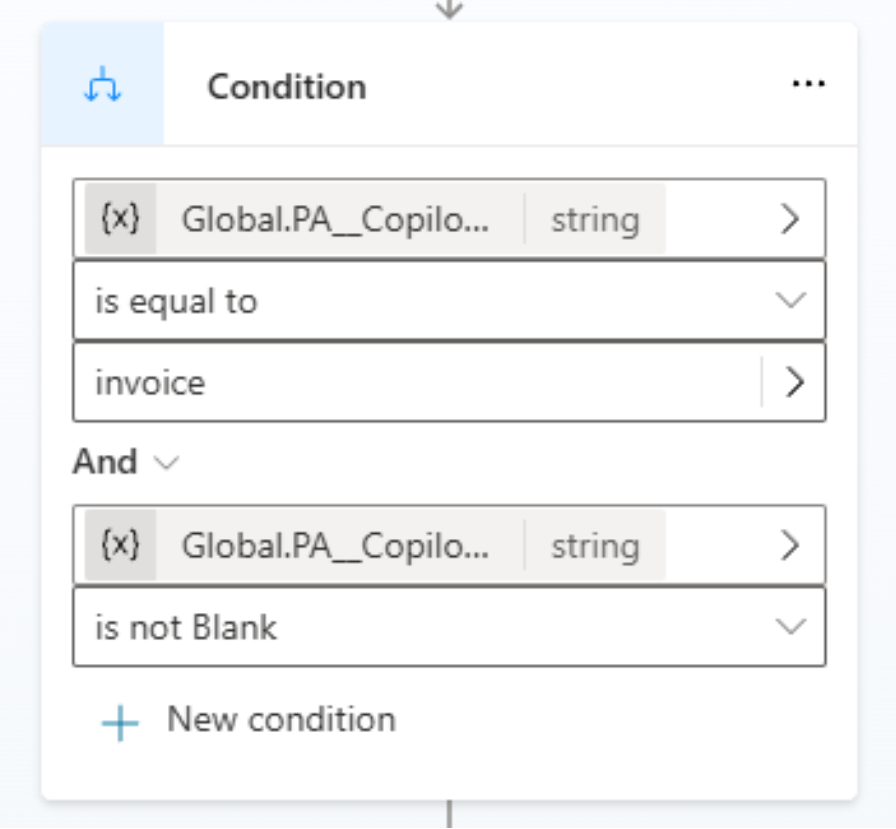Open the 'is equal to' operator dropdown

[449, 301]
